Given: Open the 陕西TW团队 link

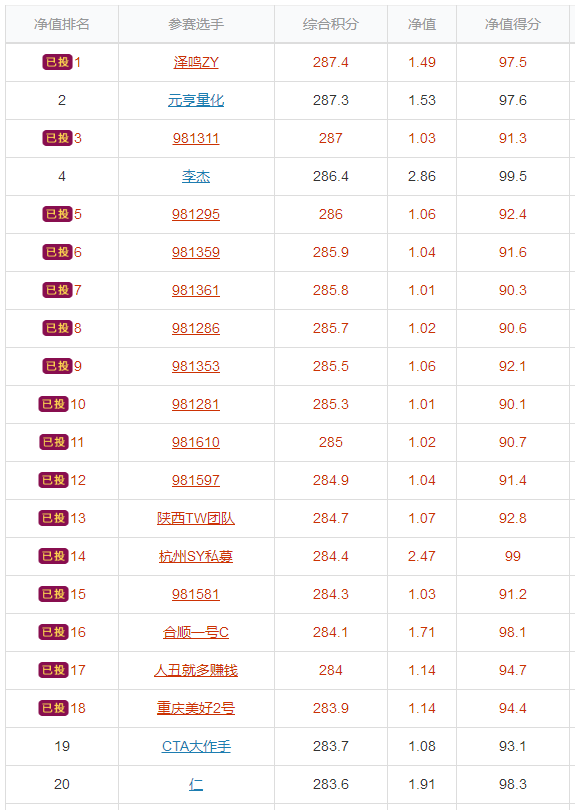Looking at the screenshot, I should click(196, 518).
